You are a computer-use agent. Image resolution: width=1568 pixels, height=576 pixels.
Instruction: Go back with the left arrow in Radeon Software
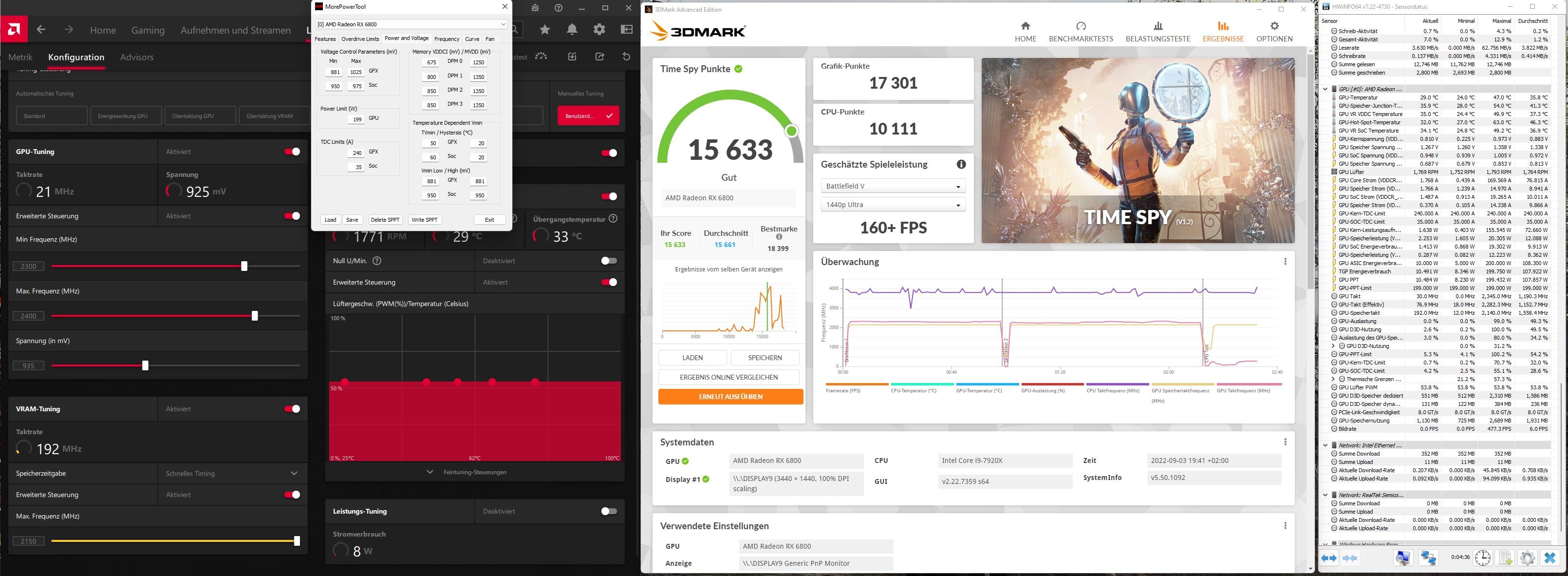41,29
